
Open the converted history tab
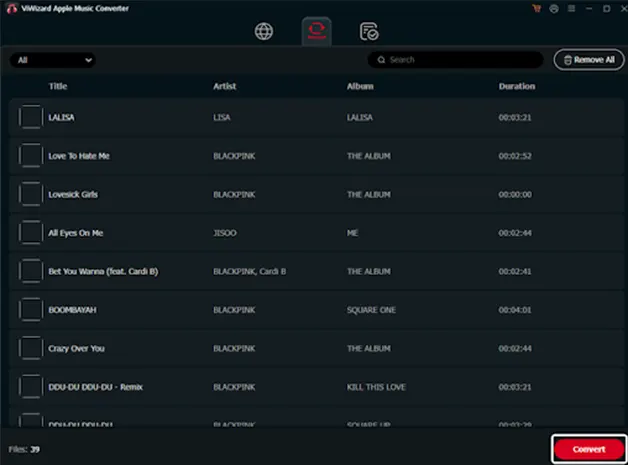tap(369, 31)
